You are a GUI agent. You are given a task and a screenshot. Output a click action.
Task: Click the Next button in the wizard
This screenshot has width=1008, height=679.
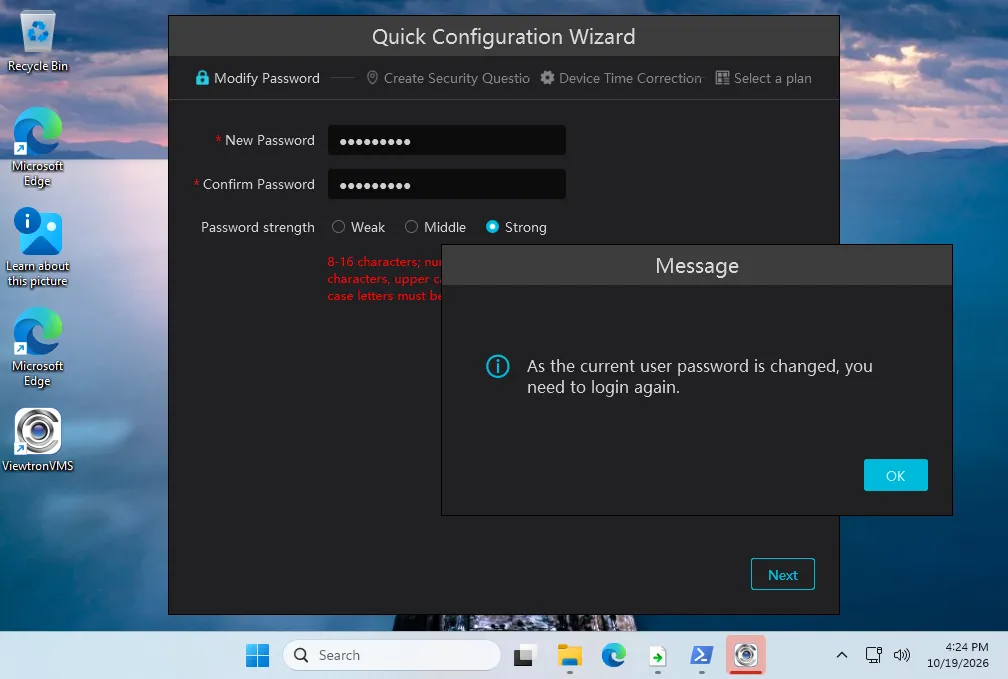click(782, 574)
